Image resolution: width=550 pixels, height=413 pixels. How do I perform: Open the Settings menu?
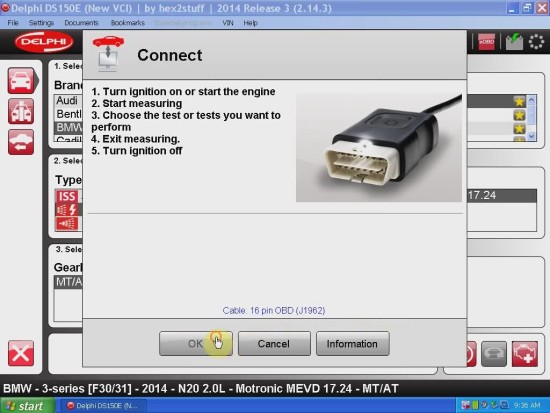pos(41,23)
